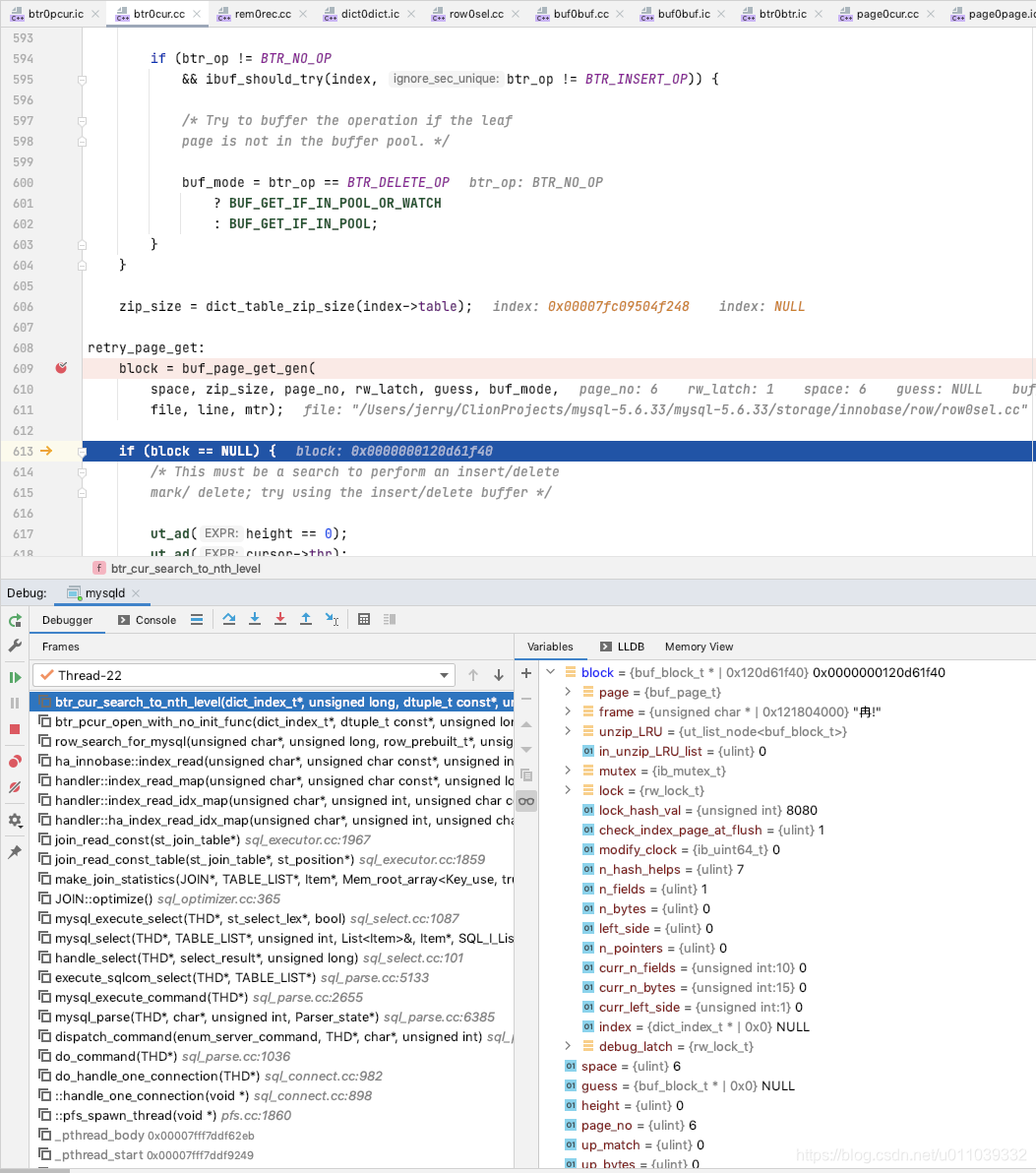Select lock_hash_val variable row
This screenshot has height=1173, width=1036.
coord(787,810)
